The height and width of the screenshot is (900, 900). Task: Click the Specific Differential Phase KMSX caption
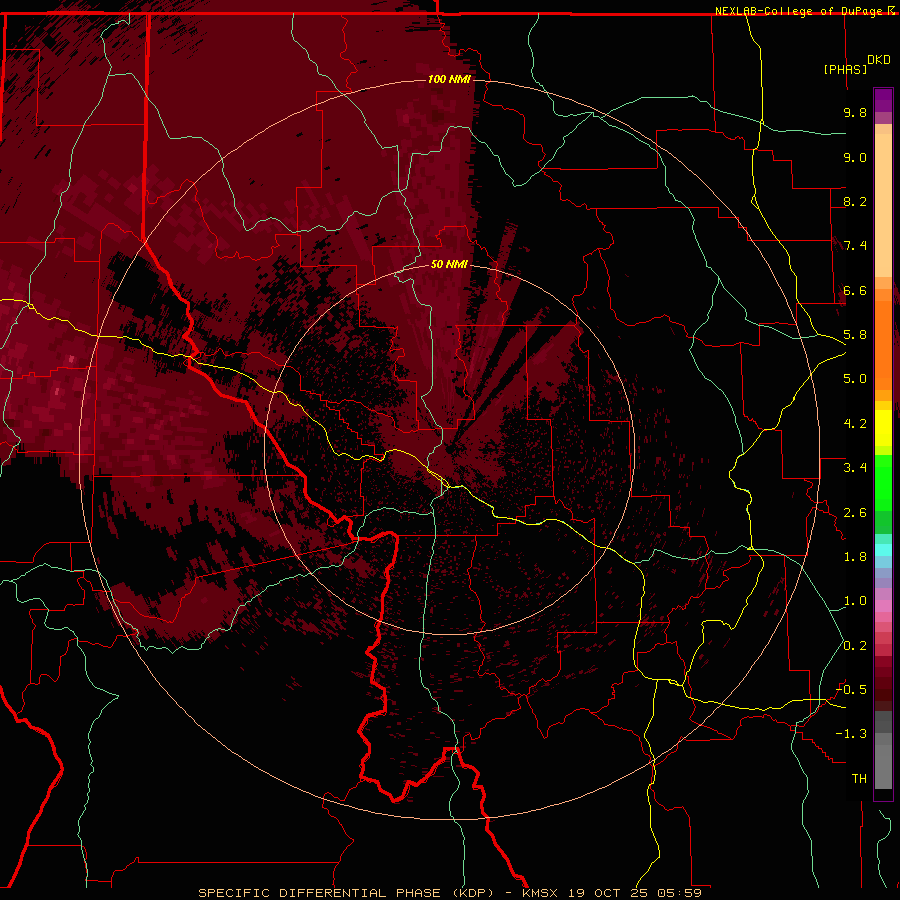tap(449, 893)
